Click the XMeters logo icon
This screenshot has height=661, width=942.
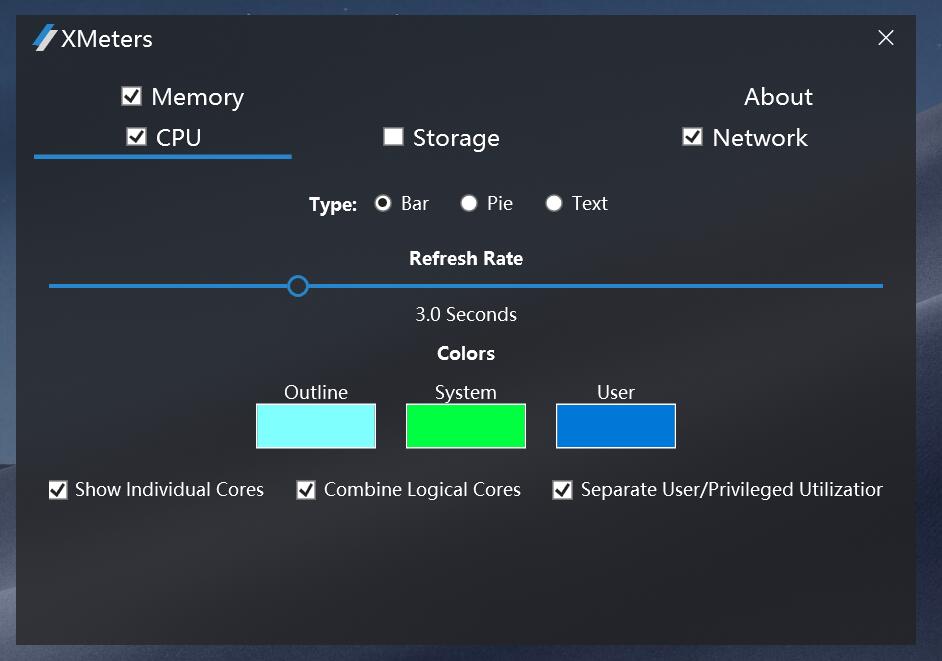pyautogui.click(x=45, y=39)
